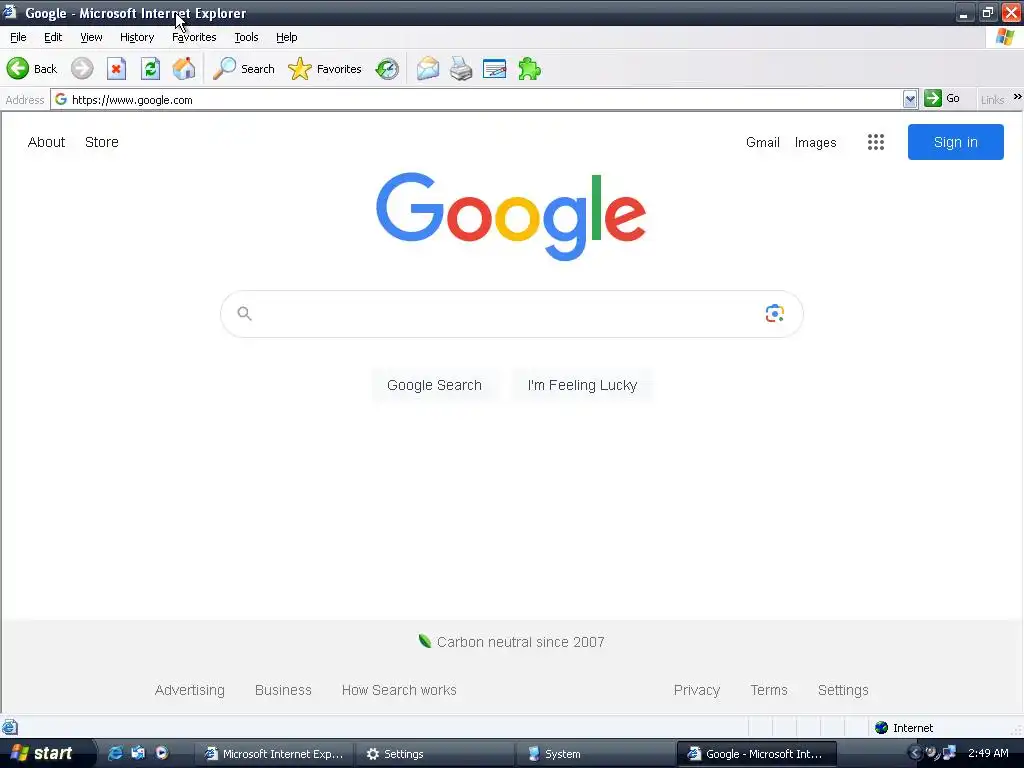Click the 2:49 AM taskbar clock
Image resolution: width=1024 pixels, height=768 pixels.
point(988,753)
